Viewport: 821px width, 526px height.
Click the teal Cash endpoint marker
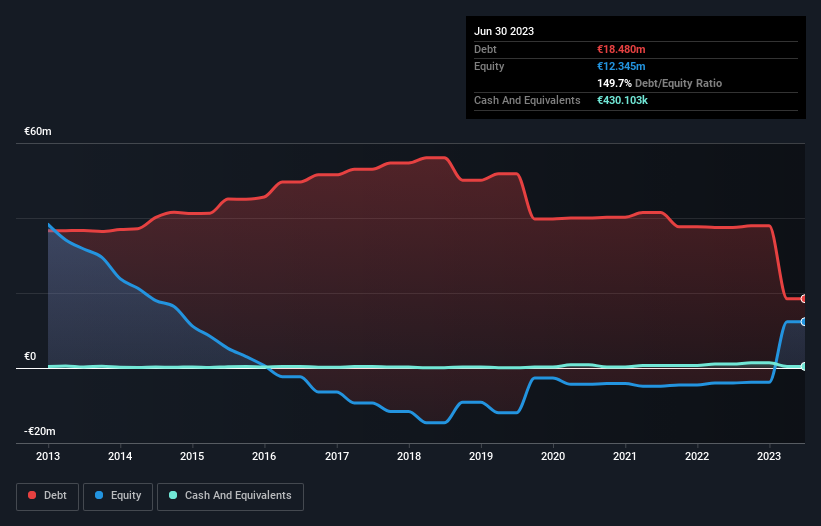coord(804,366)
